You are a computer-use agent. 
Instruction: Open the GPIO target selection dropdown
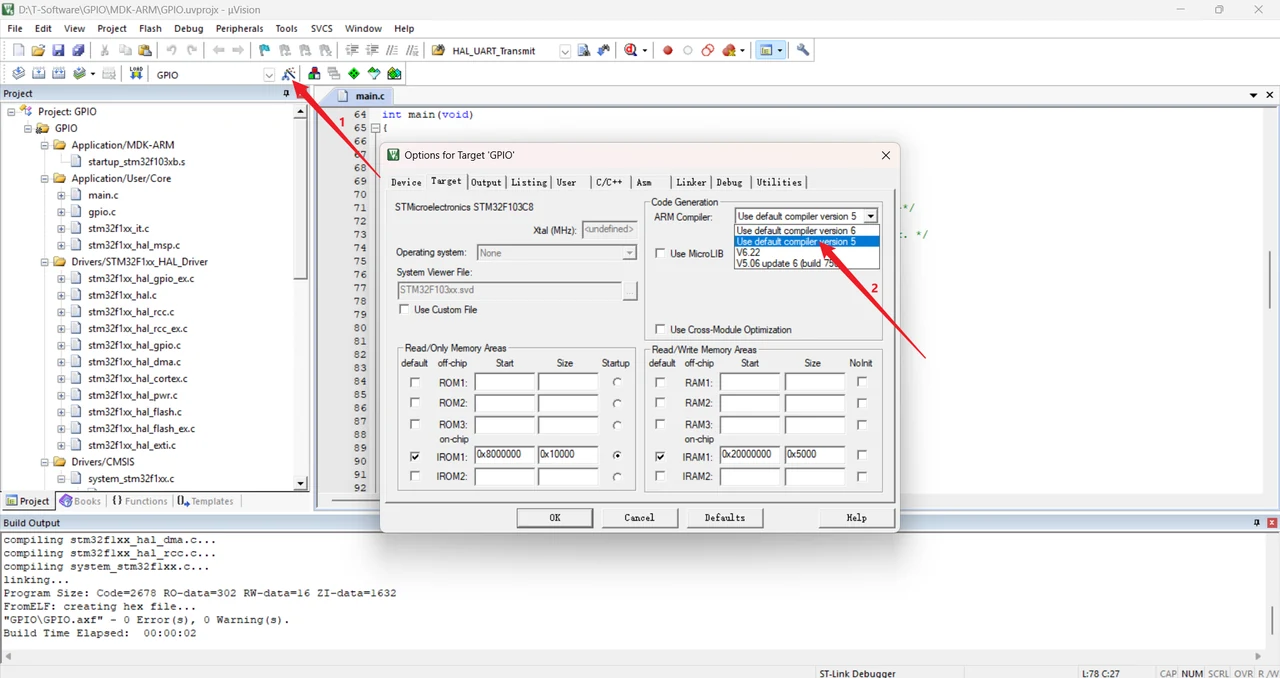pyautogui.click(x=269, y=75)
